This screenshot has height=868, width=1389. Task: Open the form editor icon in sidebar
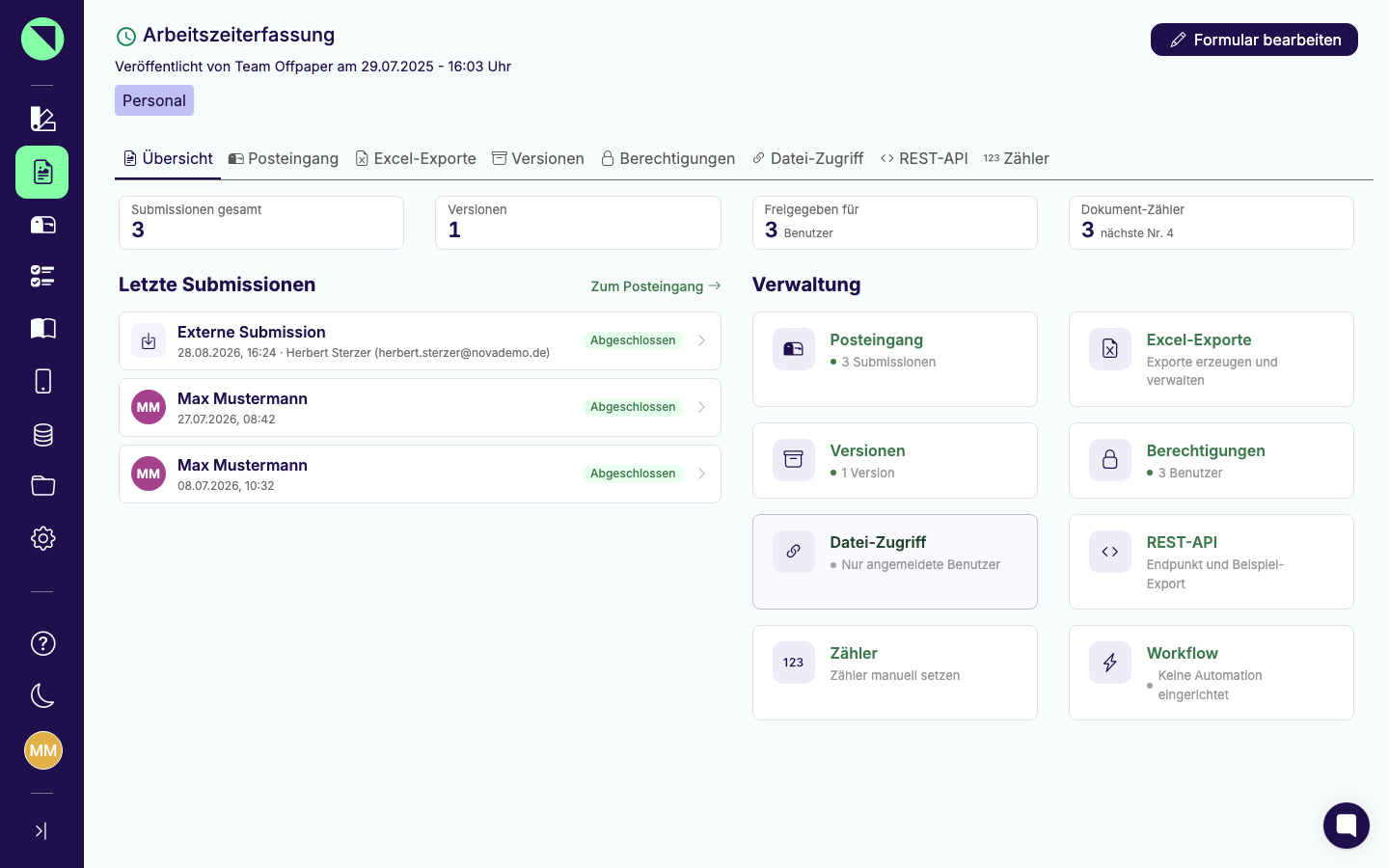coord(42,119)
